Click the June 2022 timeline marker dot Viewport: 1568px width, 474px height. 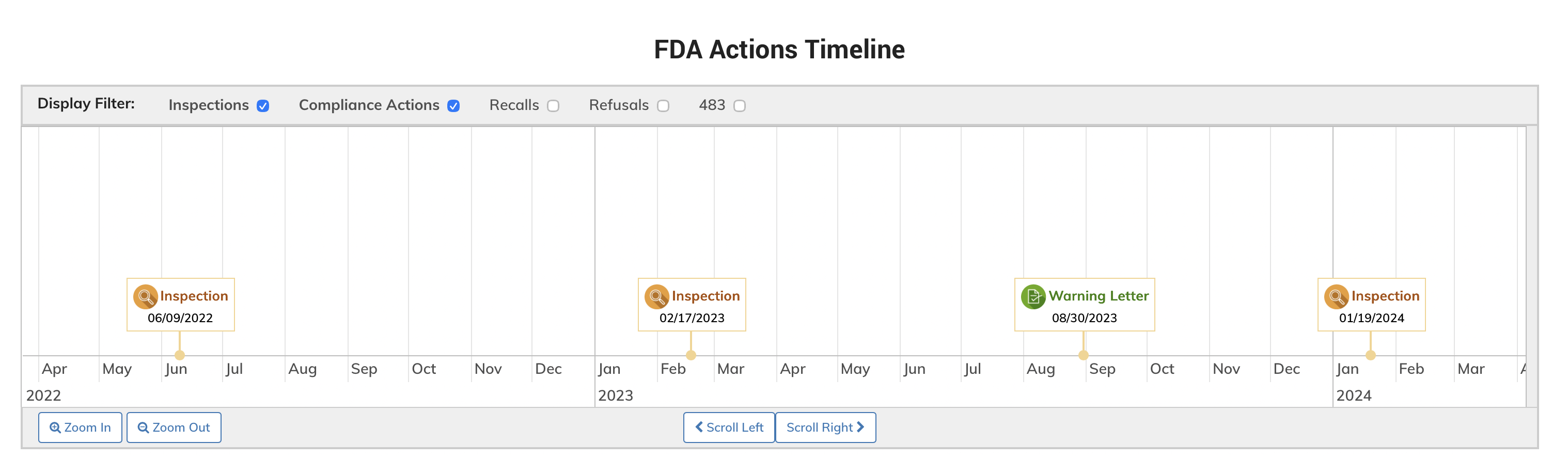180,355
